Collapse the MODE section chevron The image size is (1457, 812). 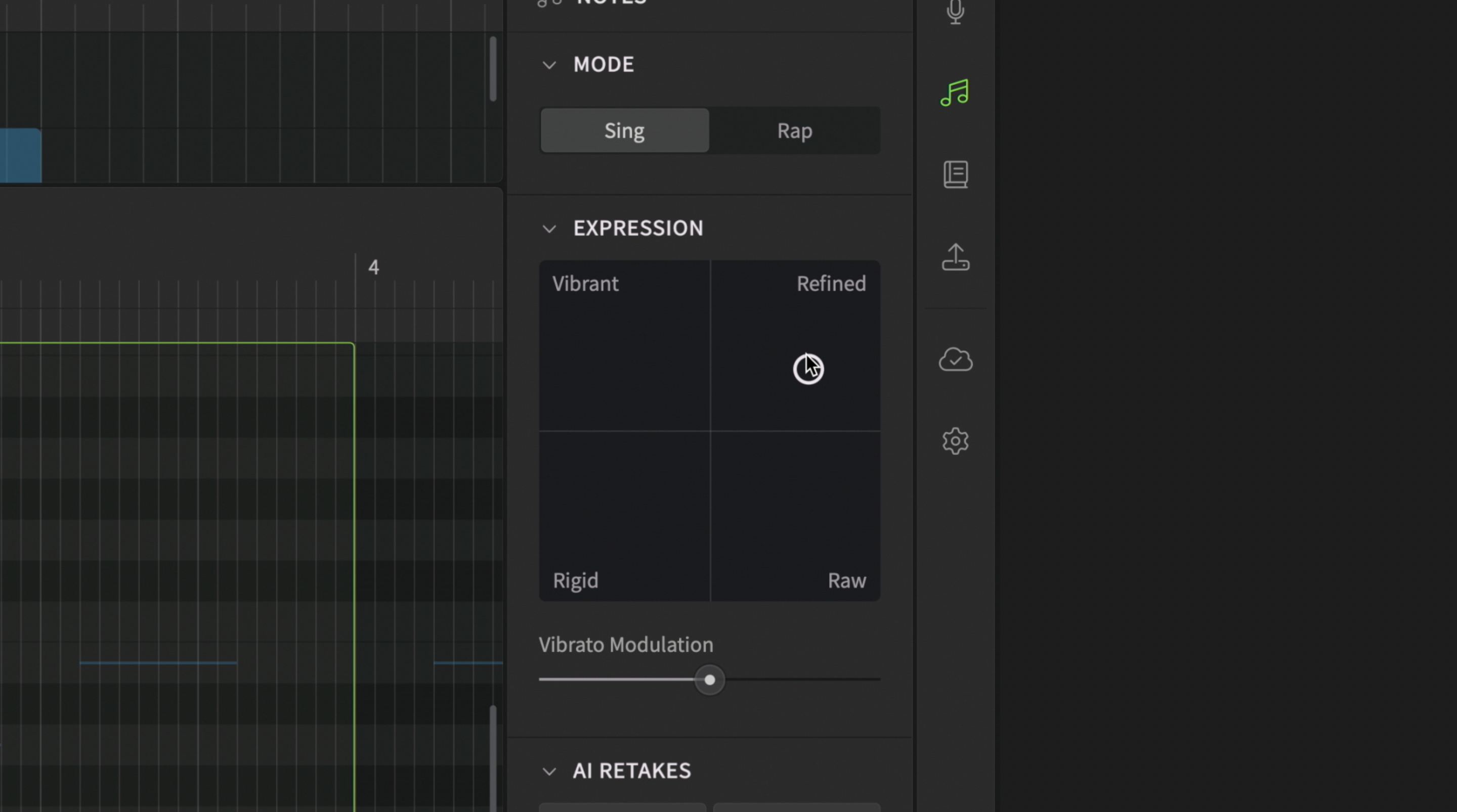click(x=549, y=65)
